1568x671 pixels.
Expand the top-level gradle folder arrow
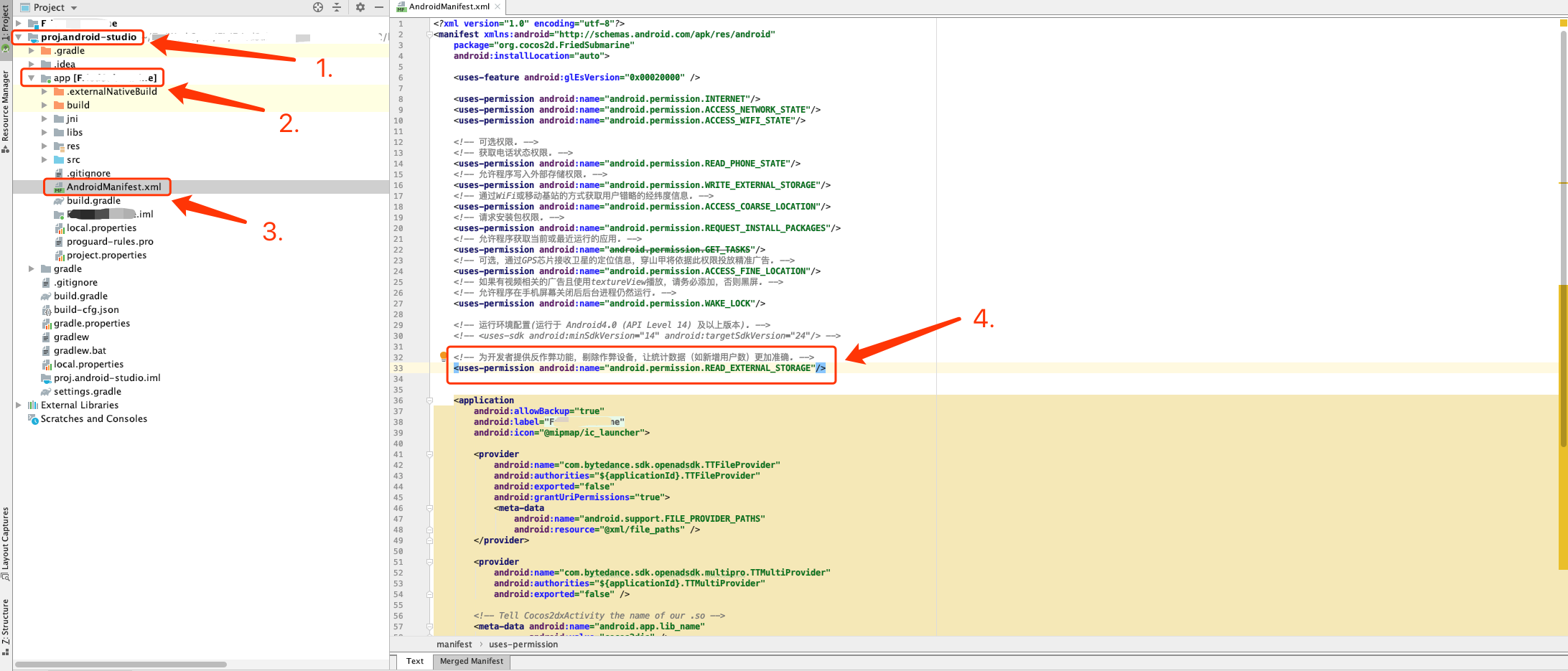click(x=32, y=268)
